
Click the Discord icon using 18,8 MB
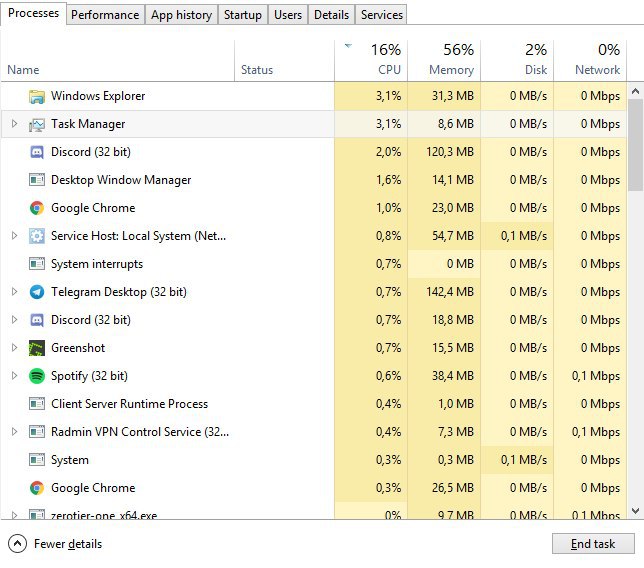(37, 320)
